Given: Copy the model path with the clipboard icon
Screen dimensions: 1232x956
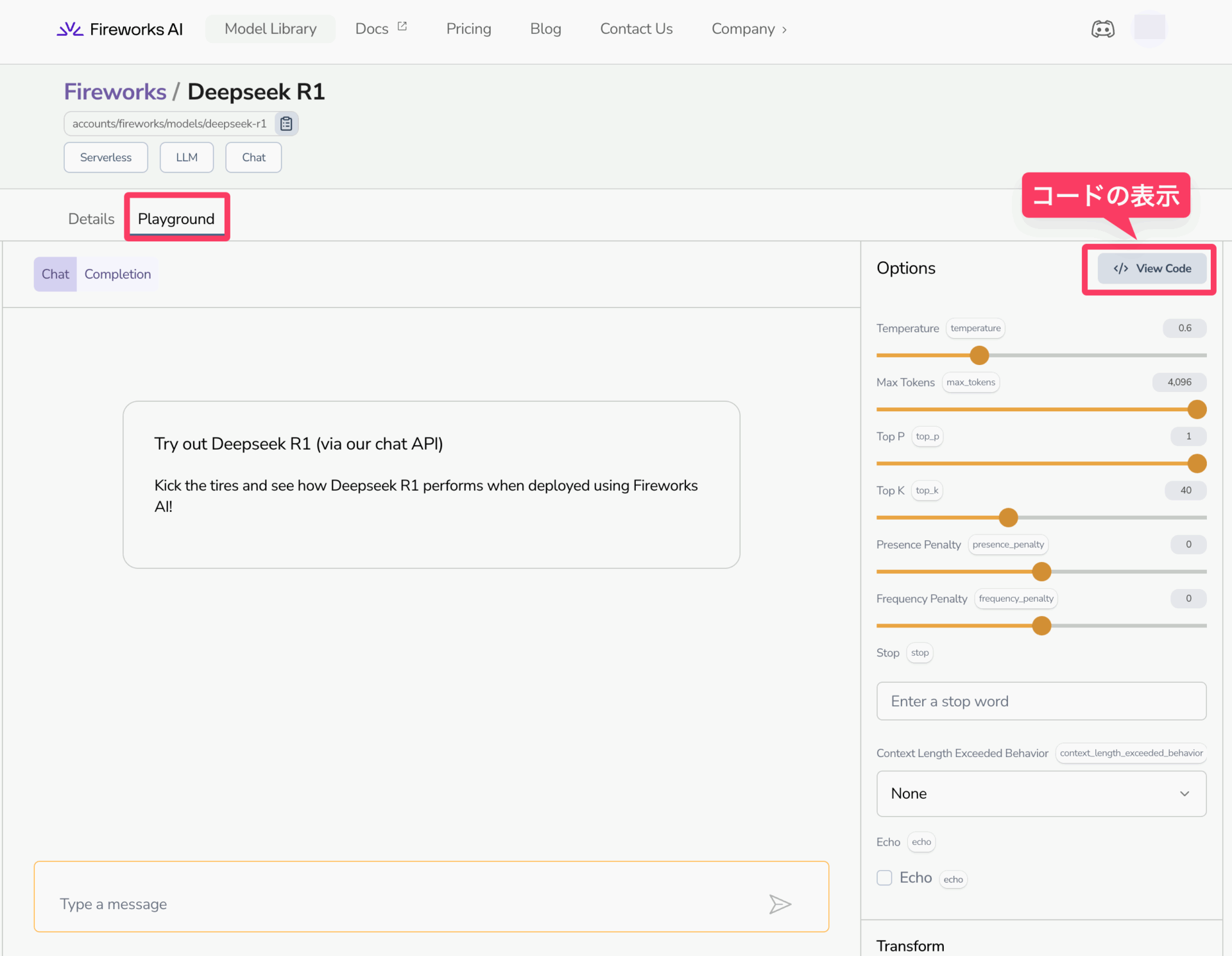Looking at the screenshot, I should coord(286,124).
